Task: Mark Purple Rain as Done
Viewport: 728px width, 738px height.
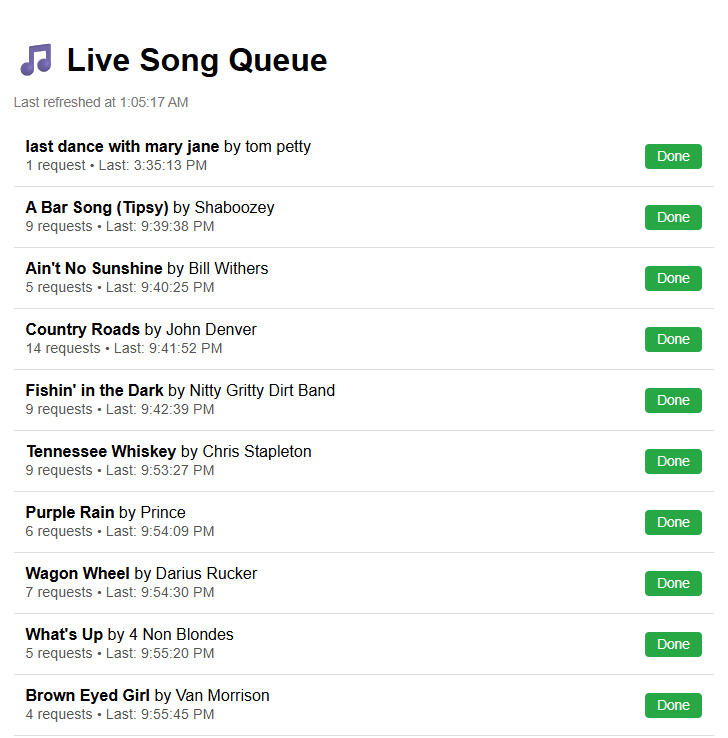Action: [x=673, y=522]
